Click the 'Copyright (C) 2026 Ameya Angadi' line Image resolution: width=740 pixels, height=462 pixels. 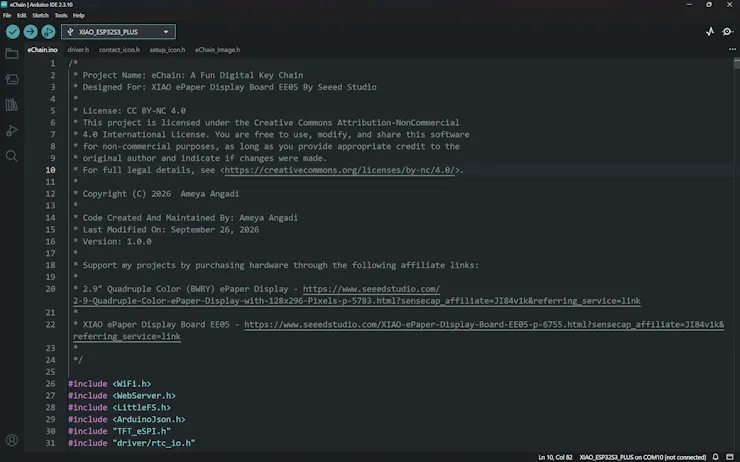(x=161, y=193)
